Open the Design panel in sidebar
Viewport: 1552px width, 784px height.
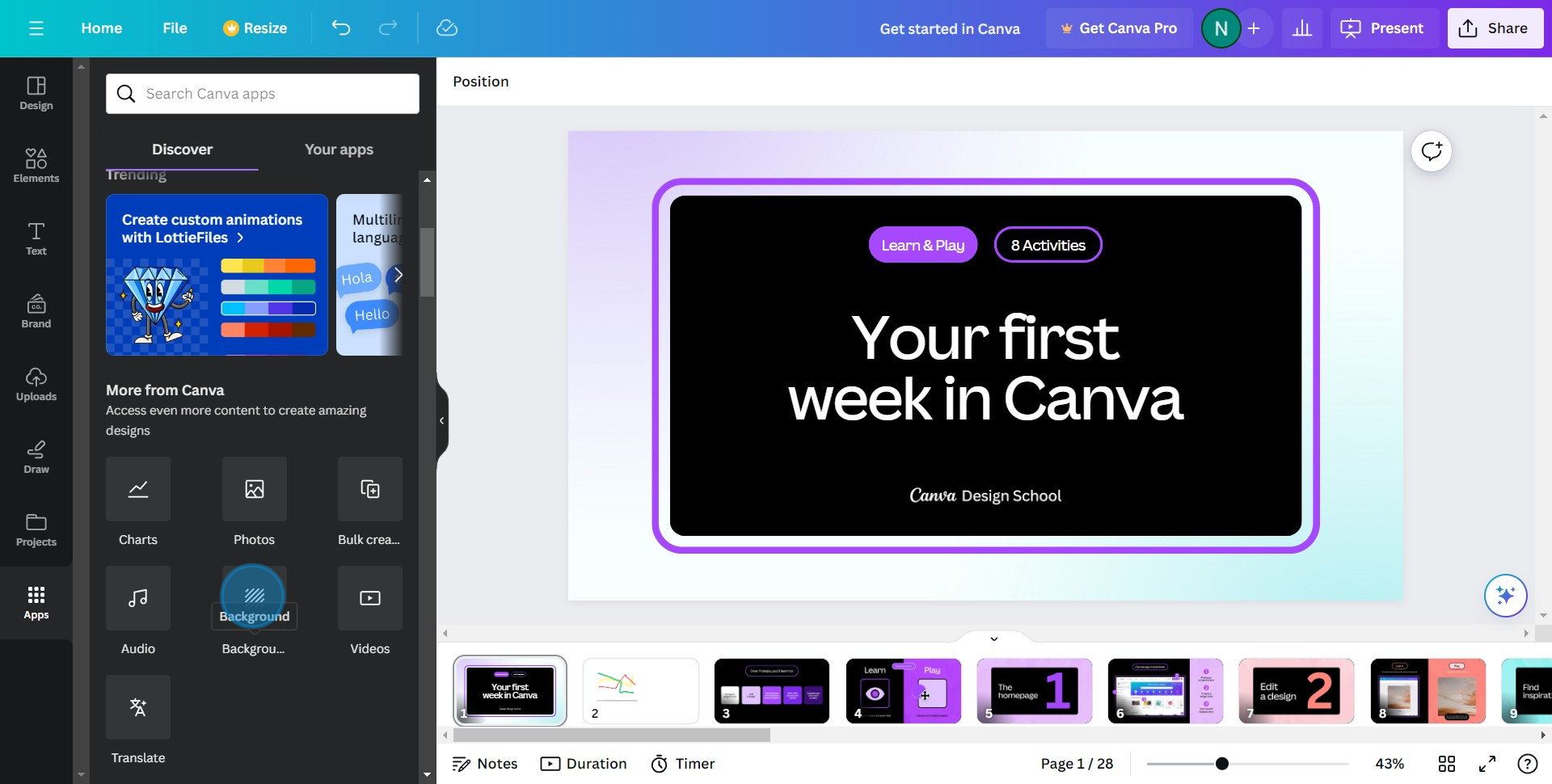tap(36, 94)
